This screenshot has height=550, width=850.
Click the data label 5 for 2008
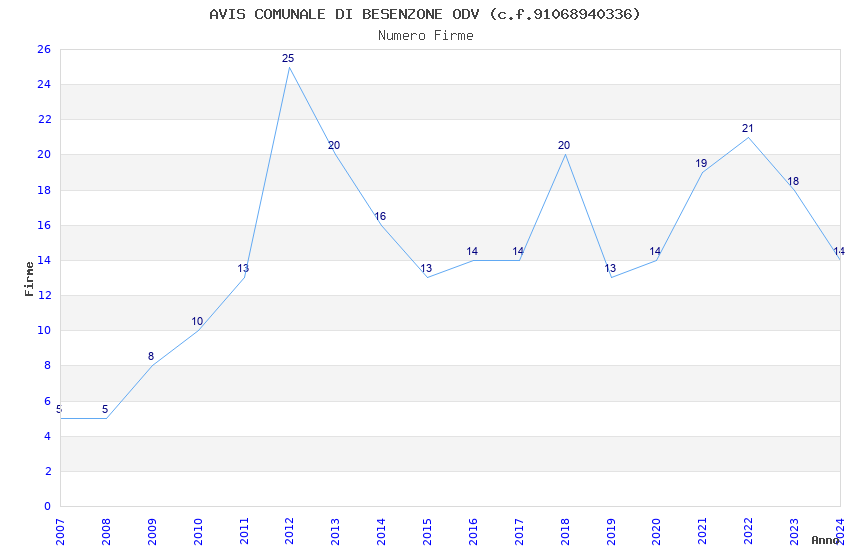[x=105, y=410]
